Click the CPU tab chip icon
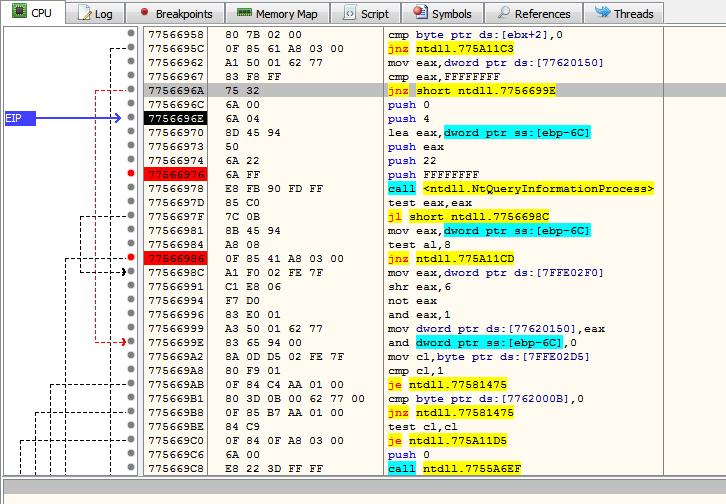726x504 pixels. [17, 13]
